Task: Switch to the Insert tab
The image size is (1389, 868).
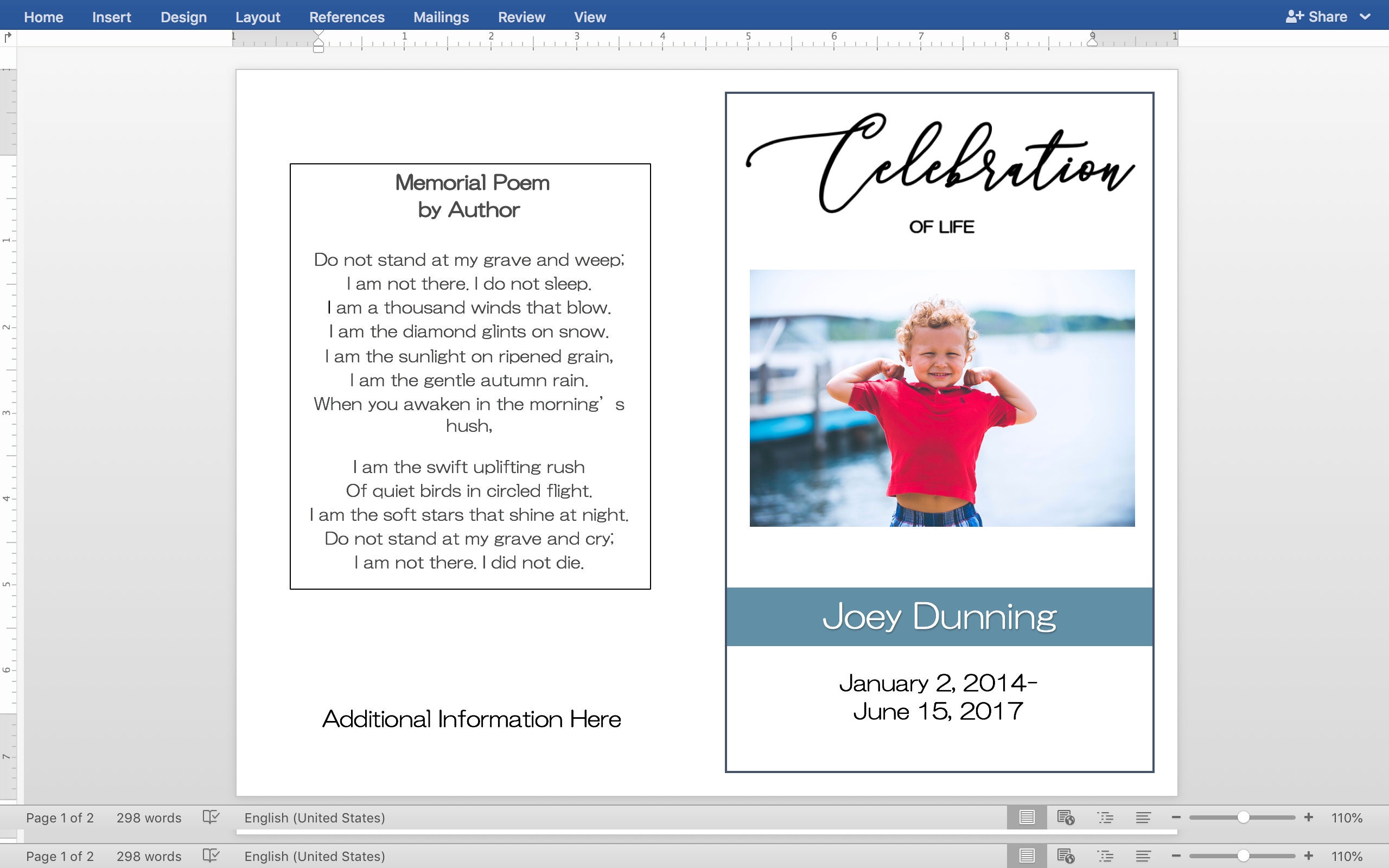Action: (111, 17)
